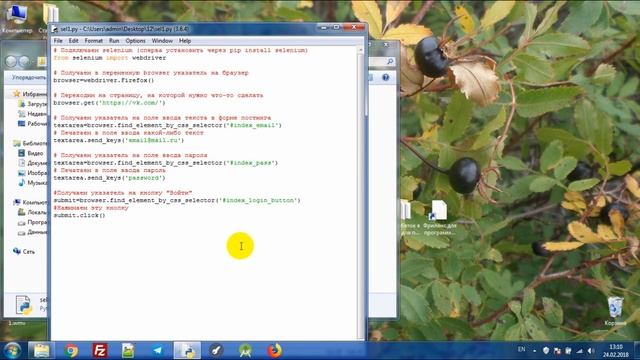The image size is (640, 360).
Task: Click the Forward button in Explorer window
Action: tap(24, 61)
